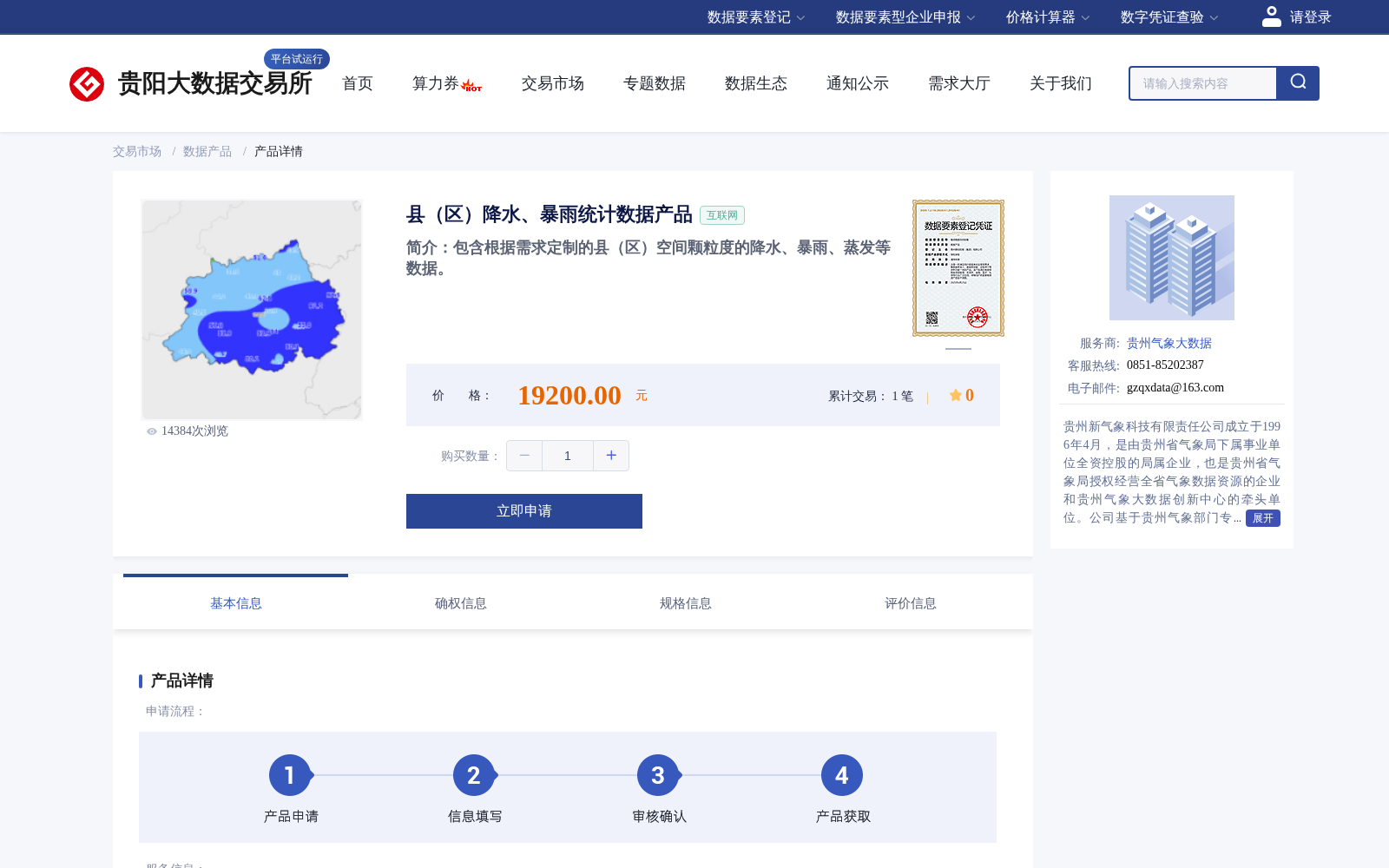Expand the 数据要素登记 dropdown
The height and width of the screenshot is (868, 1389).
[x=756, y=17]
